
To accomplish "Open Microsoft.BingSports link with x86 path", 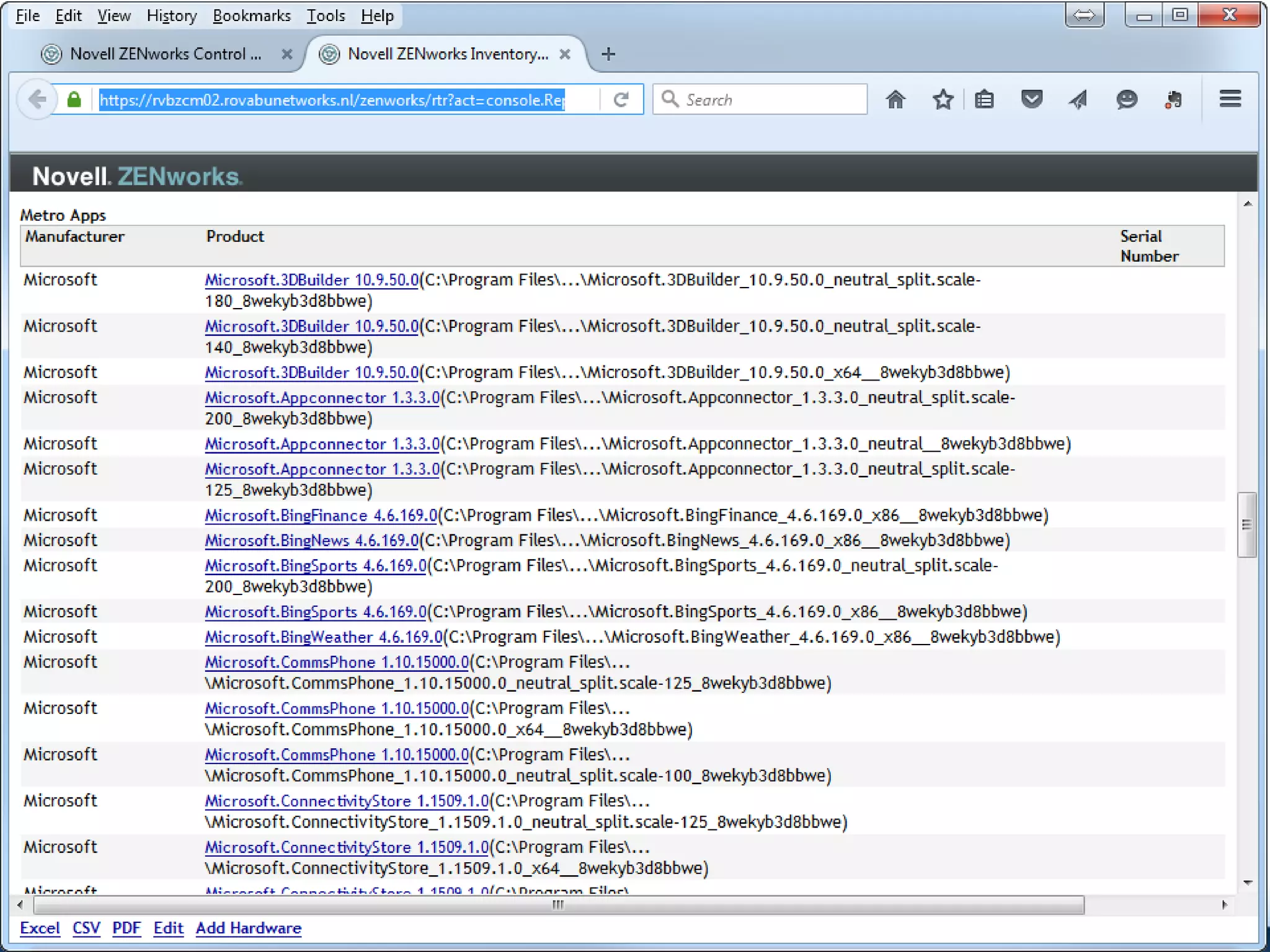I will (316, 612).
